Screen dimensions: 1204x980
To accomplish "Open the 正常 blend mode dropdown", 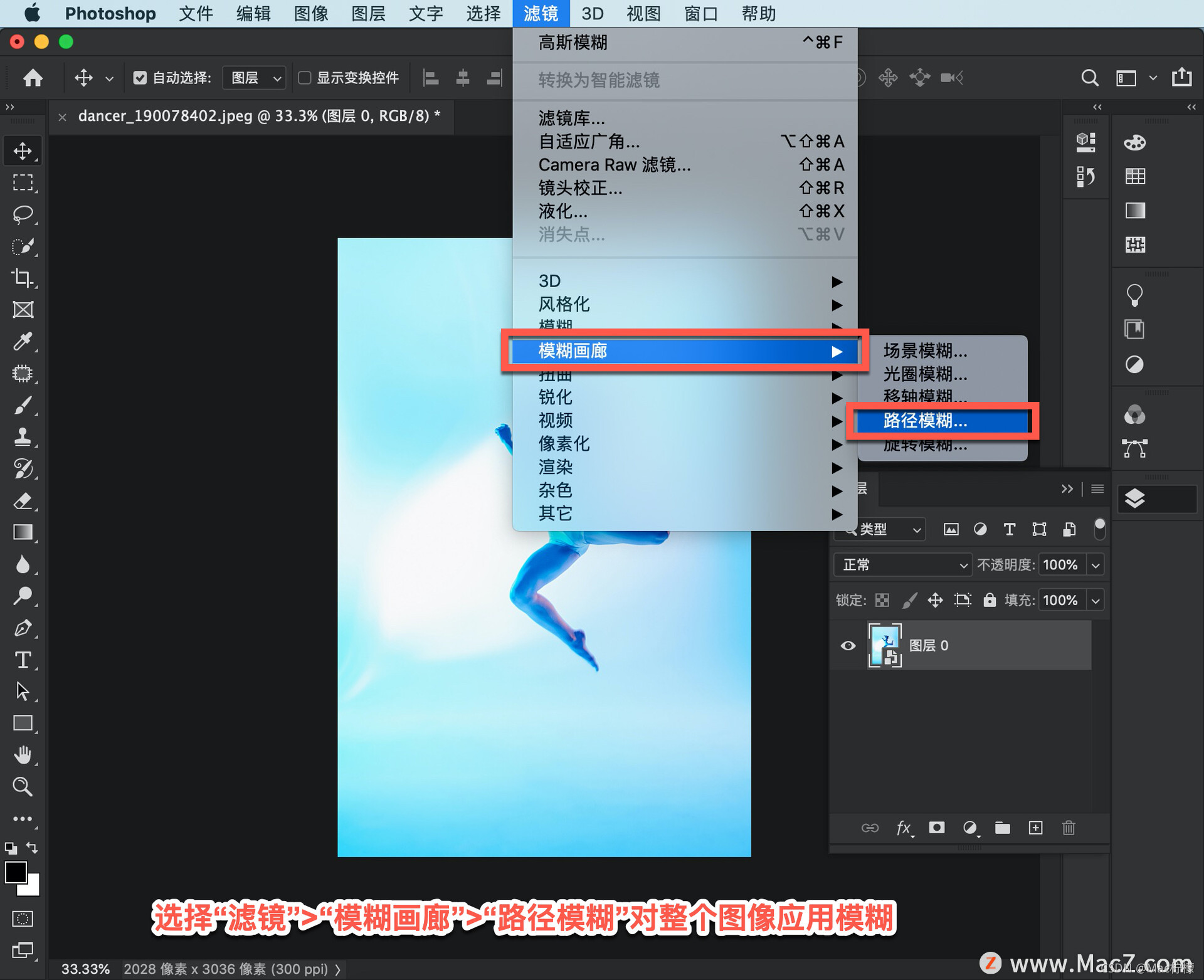I will pyautogui.click(x=902, y=565).
